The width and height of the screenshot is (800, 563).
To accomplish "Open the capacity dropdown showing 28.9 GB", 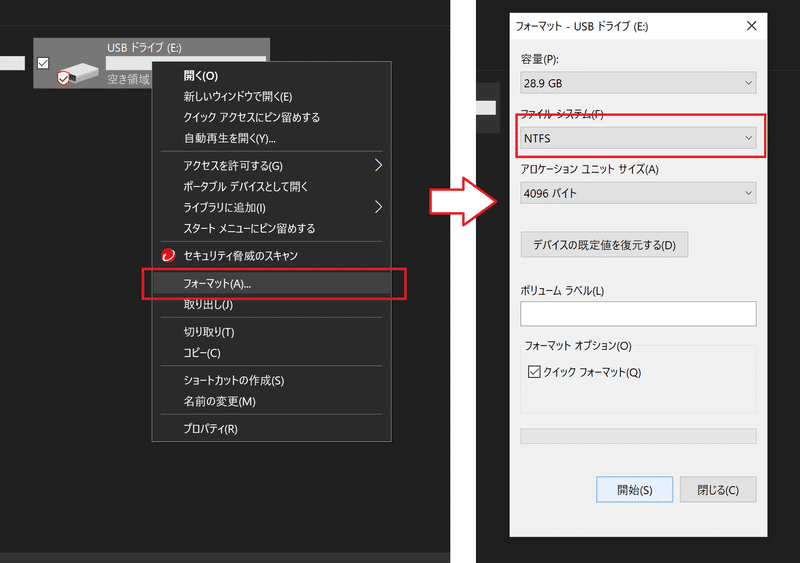I will tap(638, 83).
